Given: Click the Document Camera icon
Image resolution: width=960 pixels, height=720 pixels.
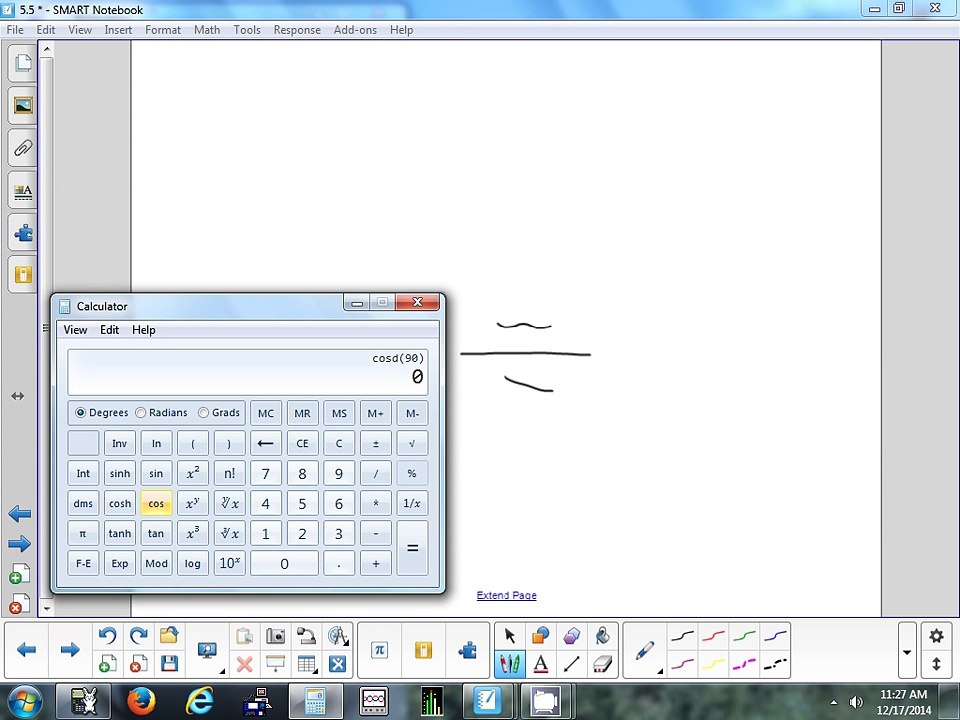Looking at the screenshot, I should point(306,636).
